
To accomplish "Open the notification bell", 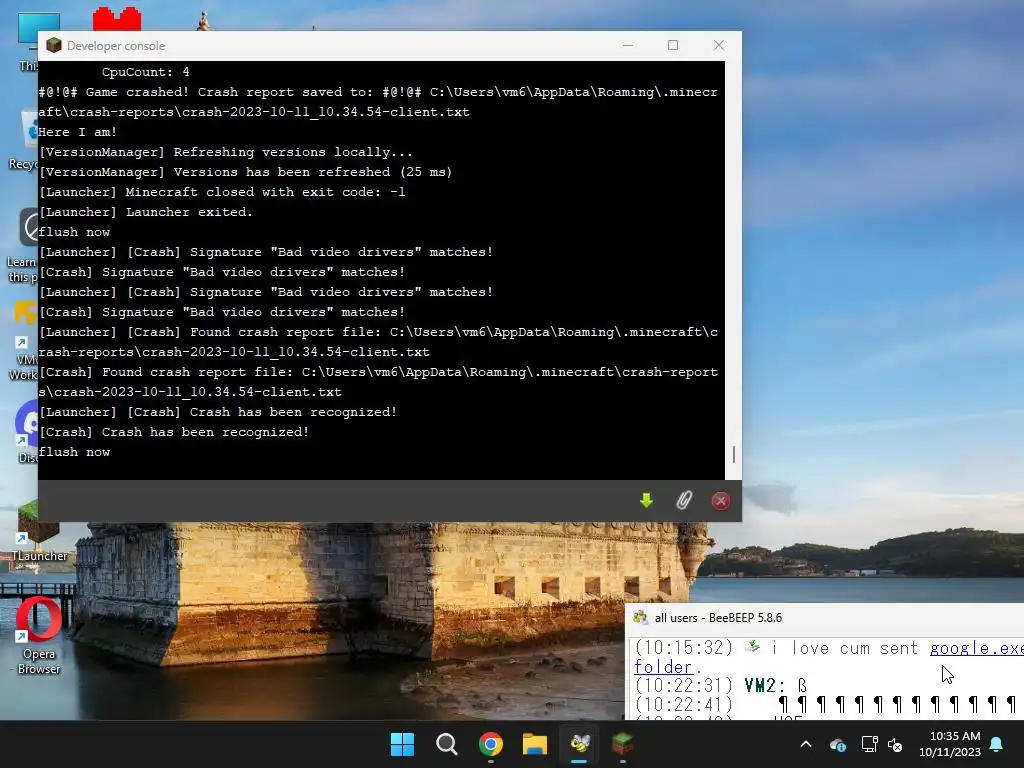I will coord(996,744).
